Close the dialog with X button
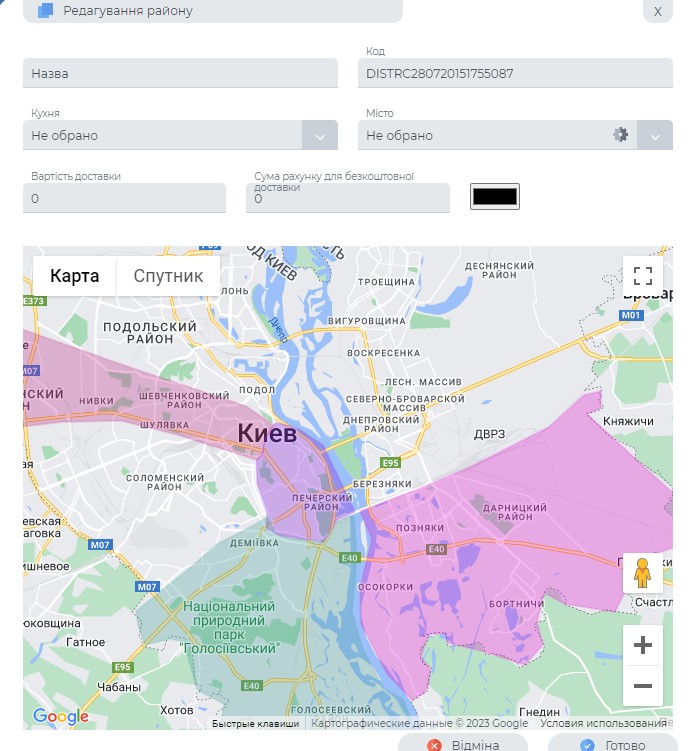The height and width of the screenshot is (751, 688). point(657,11)
